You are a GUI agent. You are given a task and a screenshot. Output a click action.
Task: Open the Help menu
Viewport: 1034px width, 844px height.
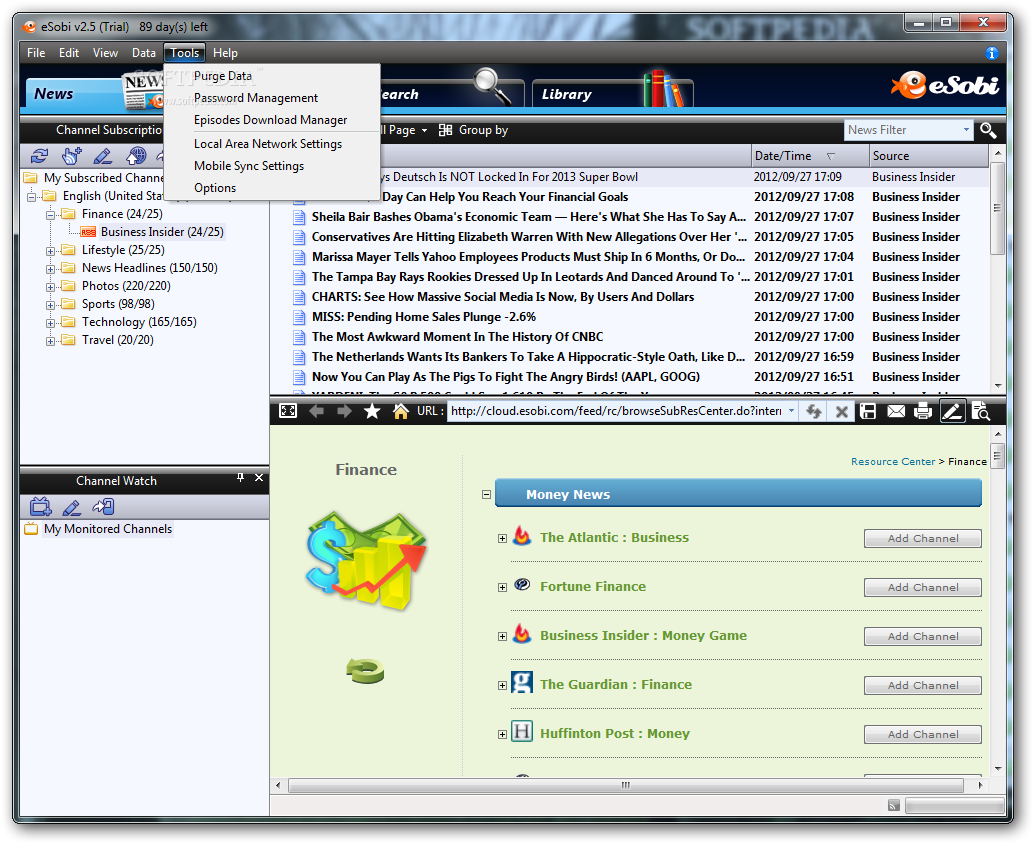coord(225,53)
